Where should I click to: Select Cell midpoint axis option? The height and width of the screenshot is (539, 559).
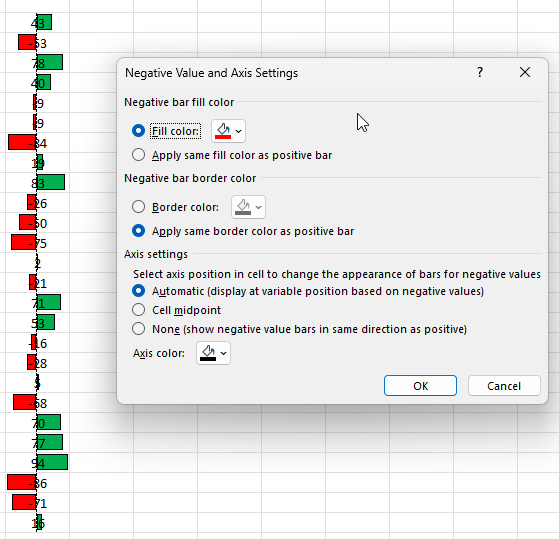(138, 310)
